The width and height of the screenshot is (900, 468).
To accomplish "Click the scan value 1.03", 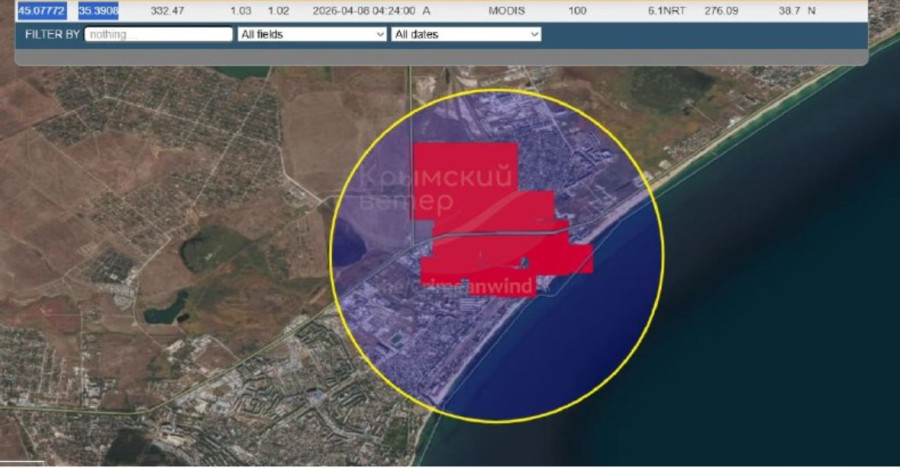I will (x=240, y=10).
